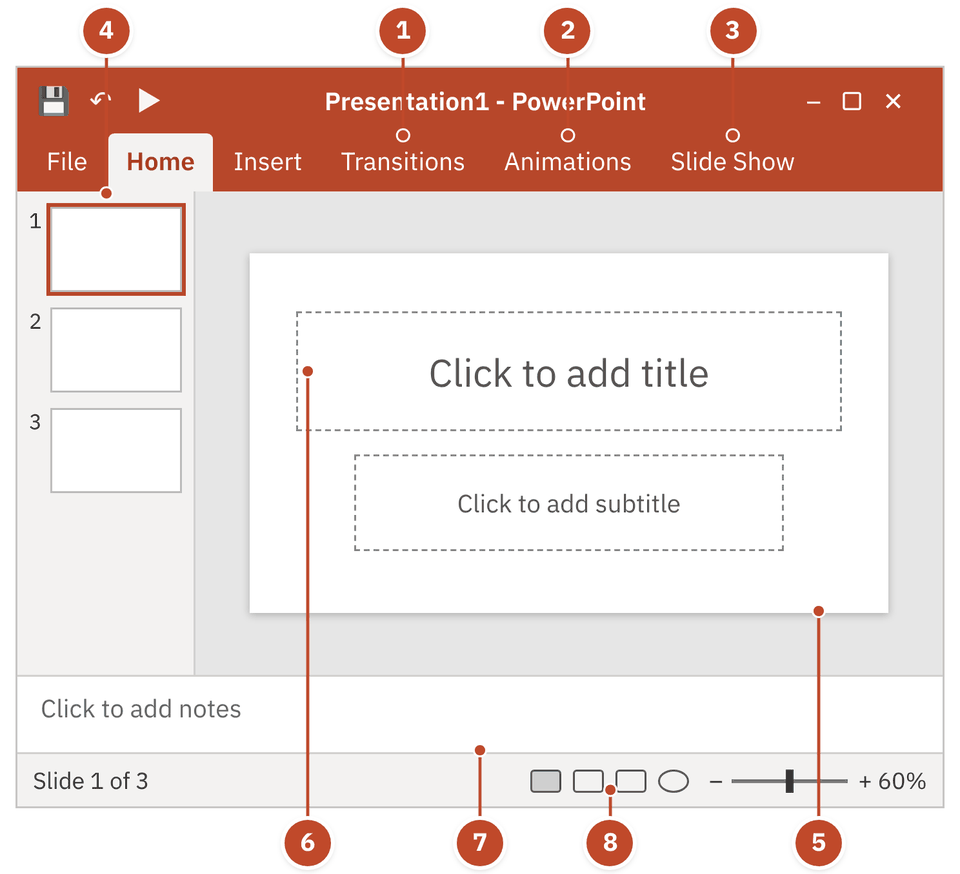960x874 pixels.
Task: Click the Save floppy disk icon
Action: tap(53, 101)
